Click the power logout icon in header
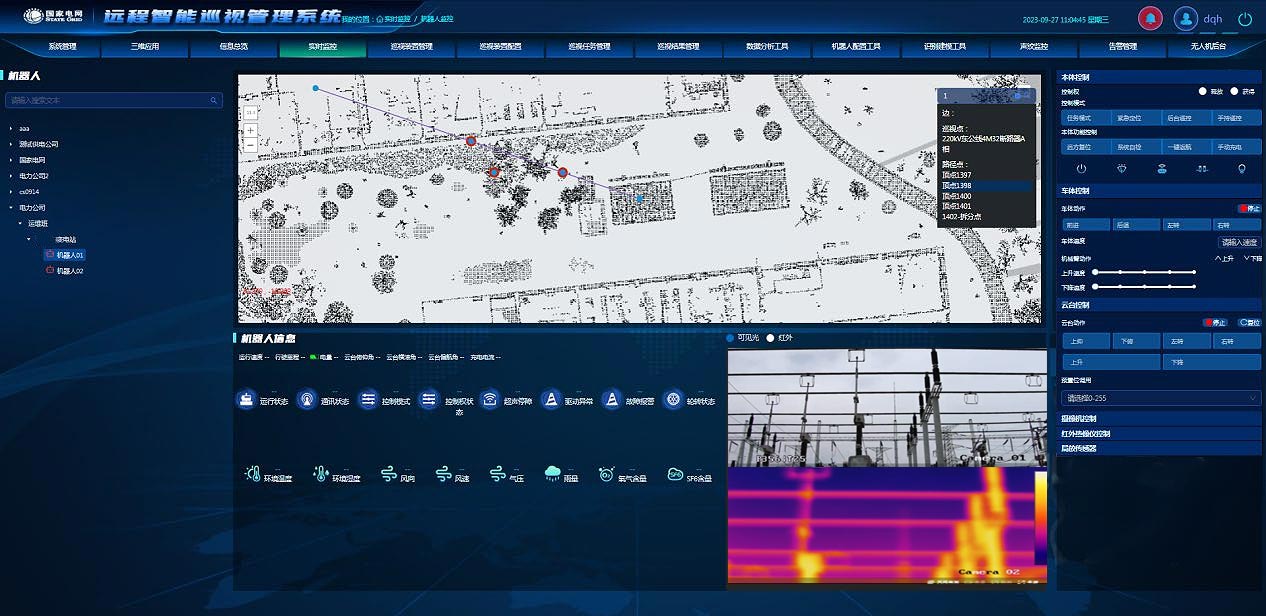 pyautogui.click(x=1245, y=18)
